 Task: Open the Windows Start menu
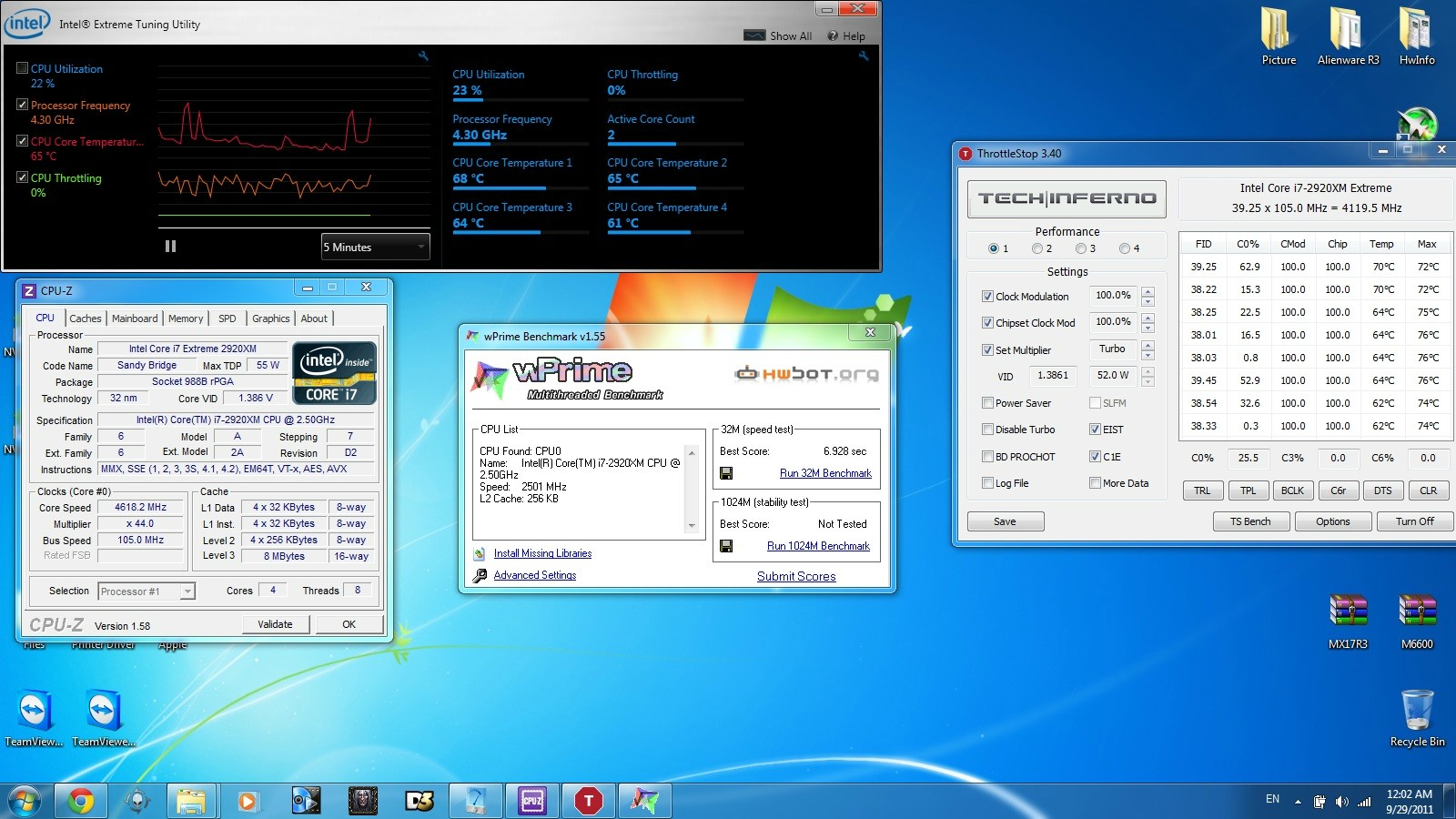click(24, 801)
